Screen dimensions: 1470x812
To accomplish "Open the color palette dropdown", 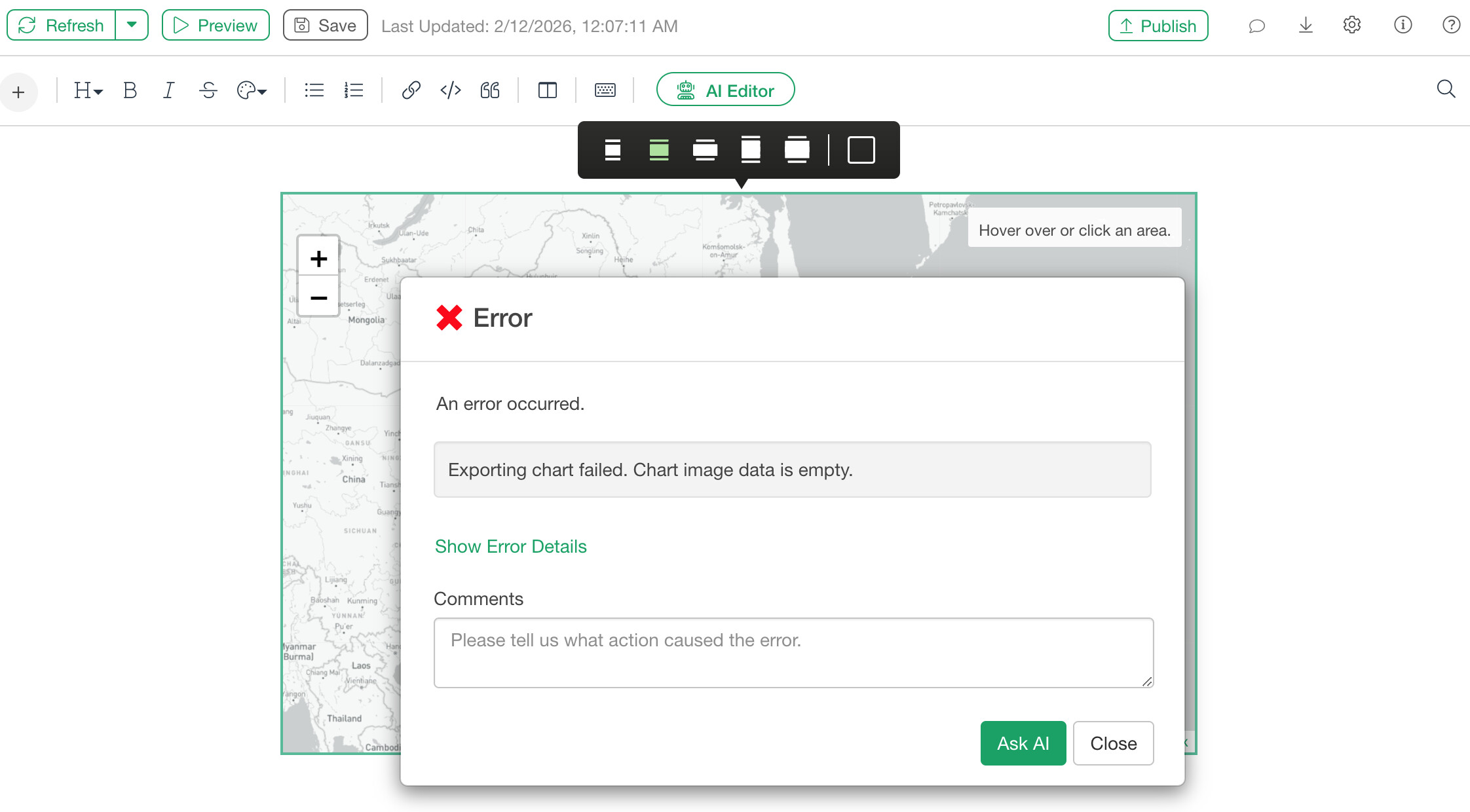I will [252, 90].
